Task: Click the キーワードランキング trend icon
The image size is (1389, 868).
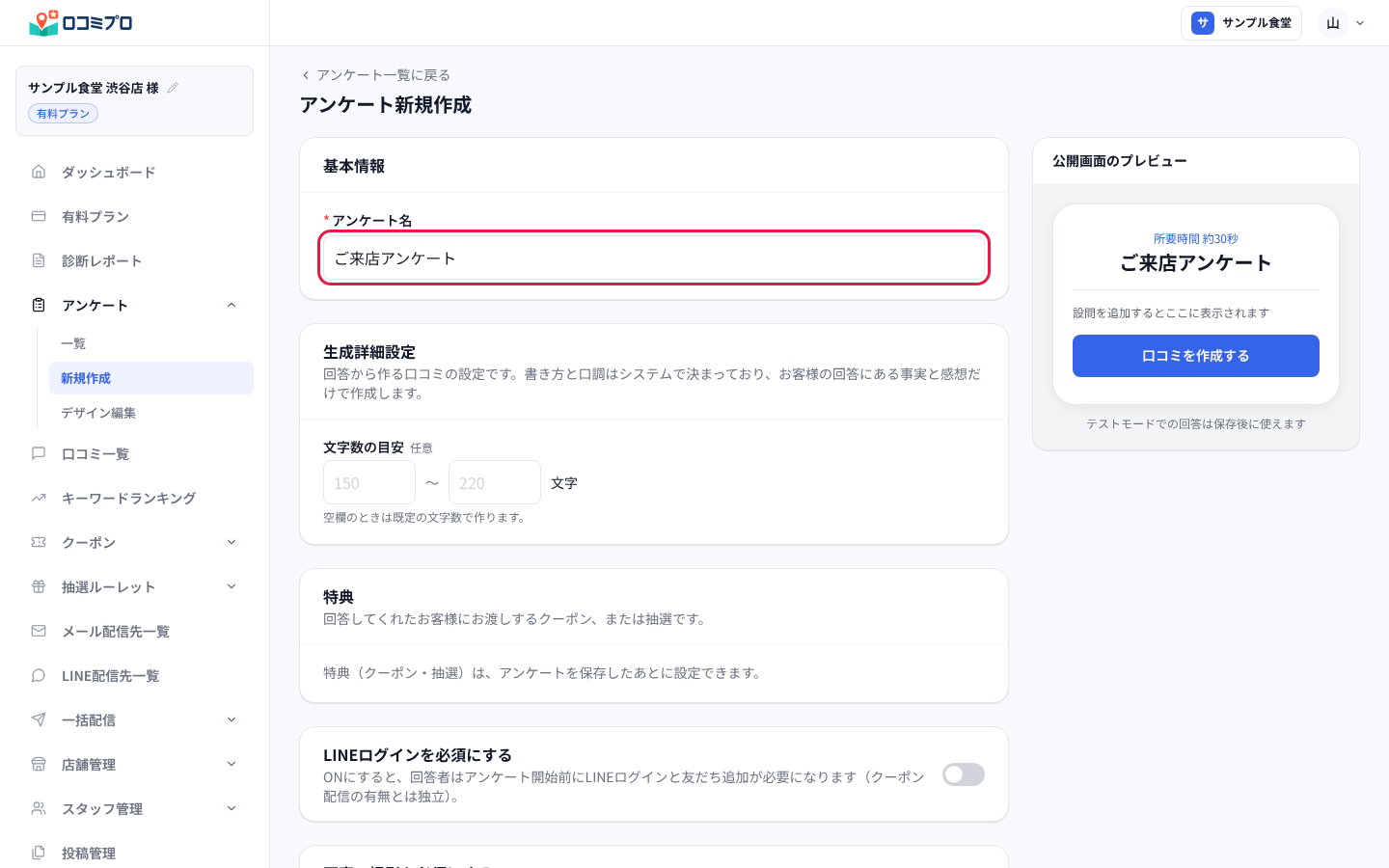Action: tap(39, 498)
